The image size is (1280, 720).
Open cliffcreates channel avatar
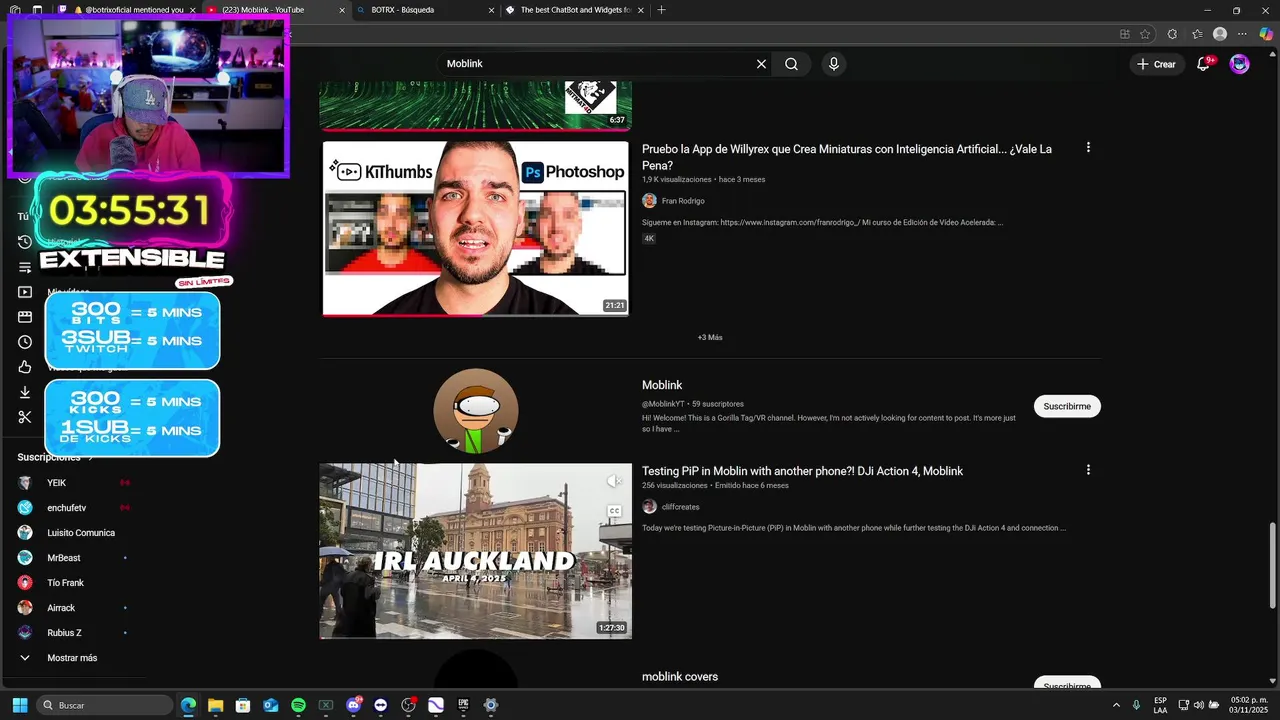(x=649, y=507)
